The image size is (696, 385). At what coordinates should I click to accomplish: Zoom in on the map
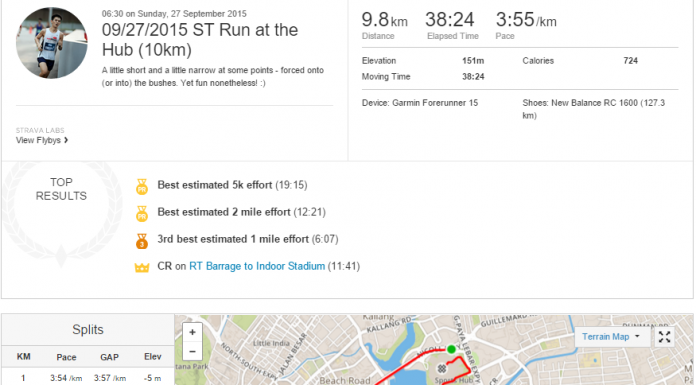[x=192, y=332]
